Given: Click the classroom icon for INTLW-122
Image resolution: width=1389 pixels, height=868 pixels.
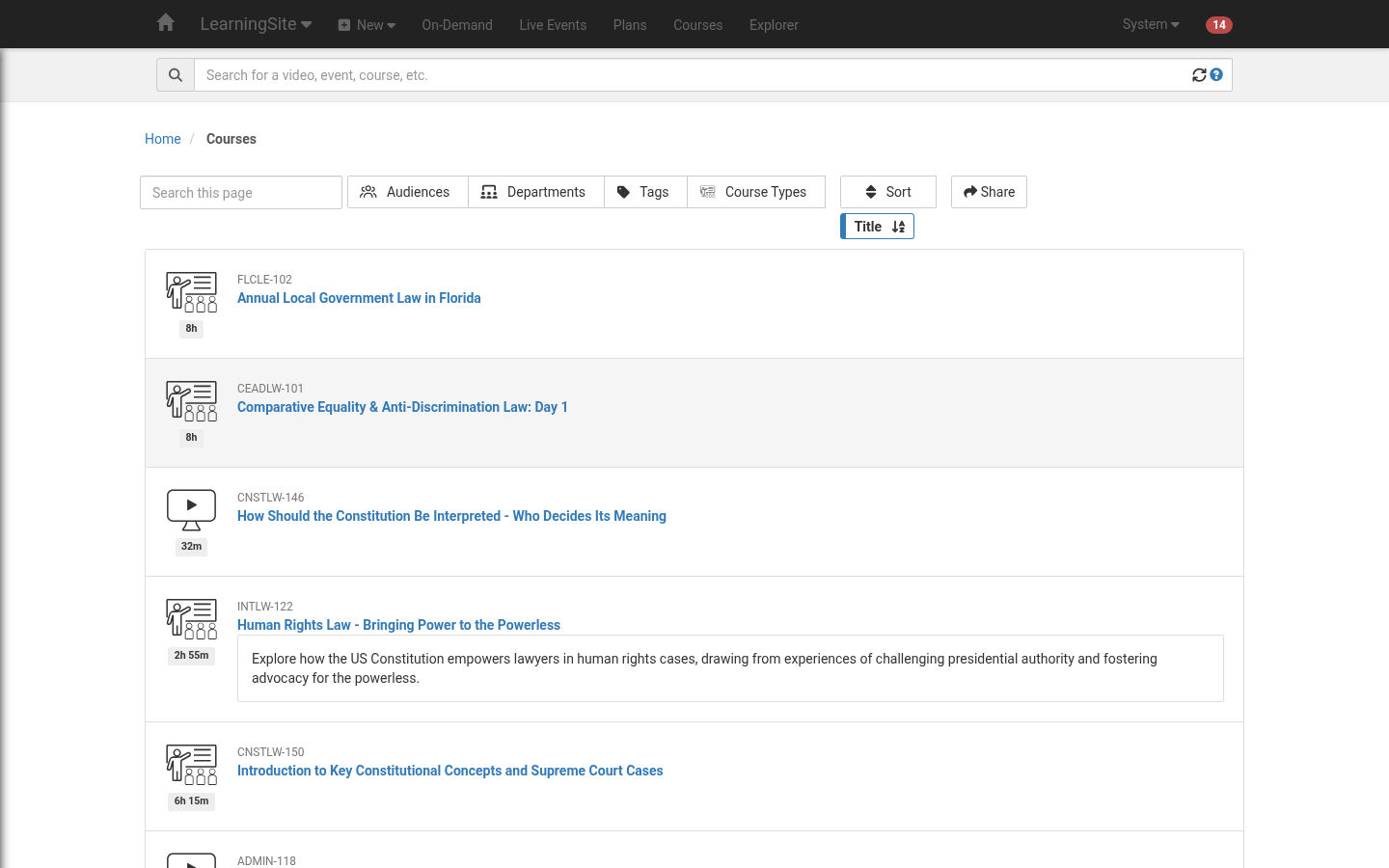Looking at the screenshot, I should (191, 619).
